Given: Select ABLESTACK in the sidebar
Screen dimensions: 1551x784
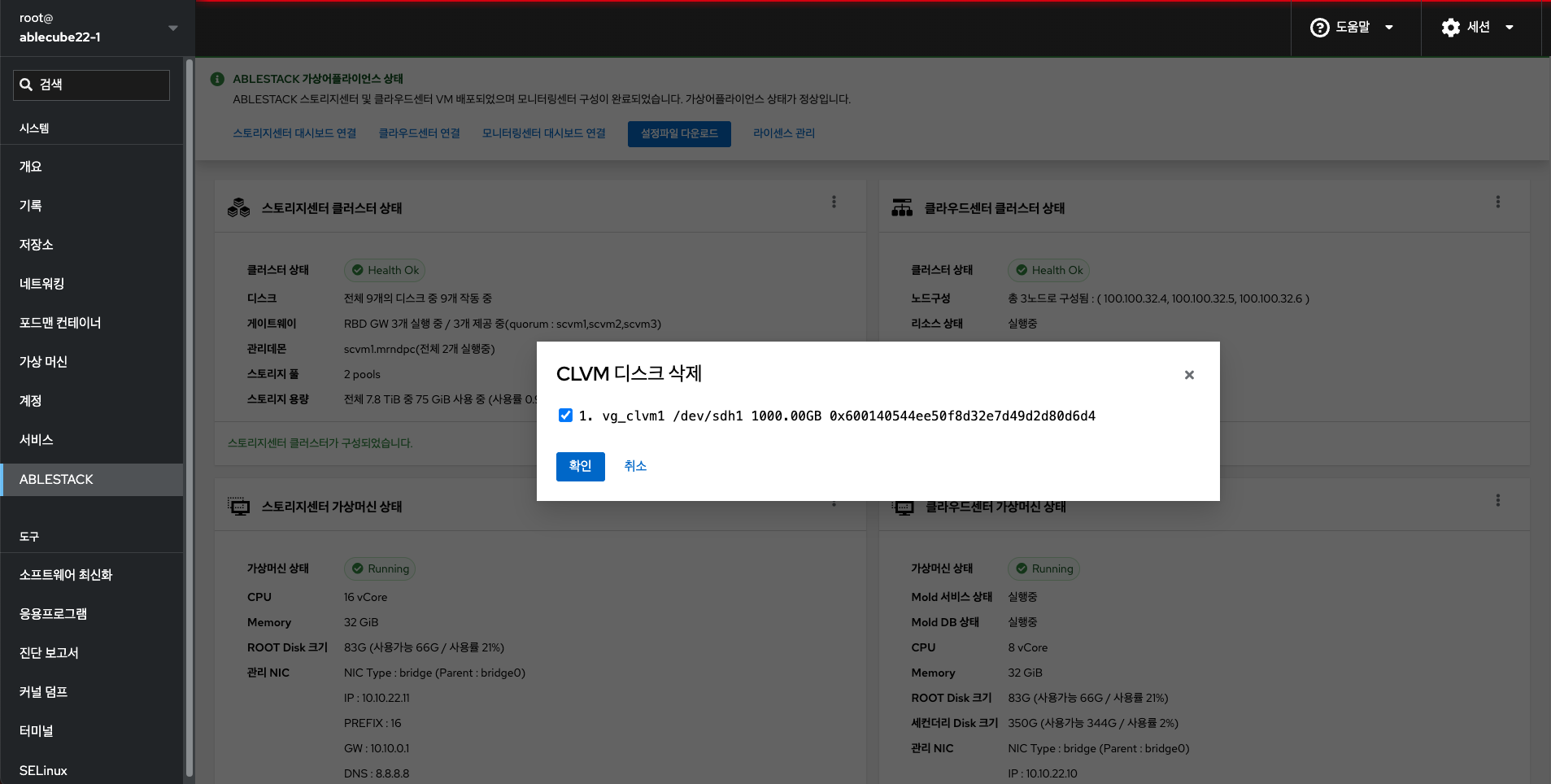Looking at the screenshot, I should point(91,480).
